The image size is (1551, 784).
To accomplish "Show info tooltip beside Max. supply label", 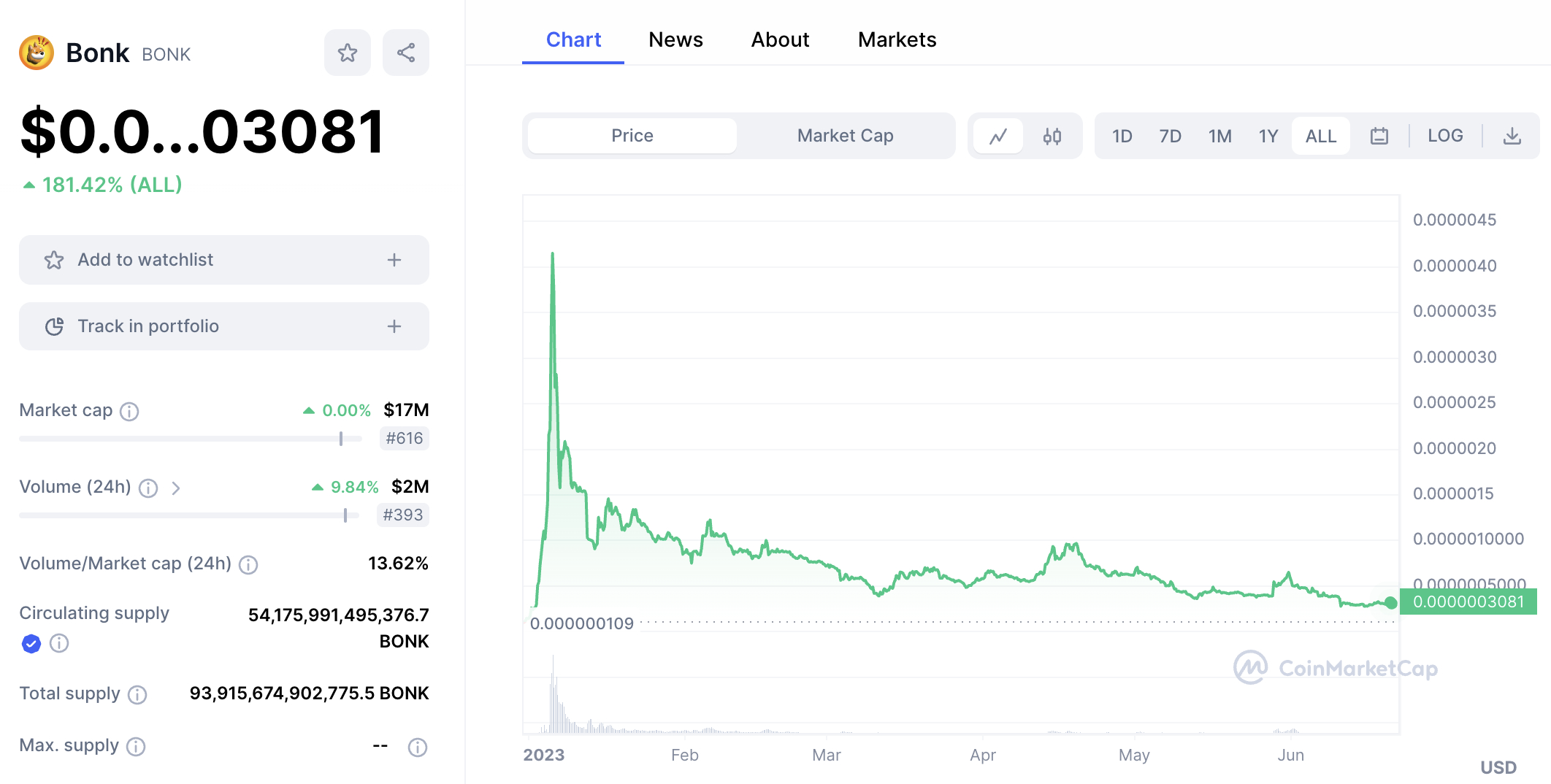I will pos(136,747).
